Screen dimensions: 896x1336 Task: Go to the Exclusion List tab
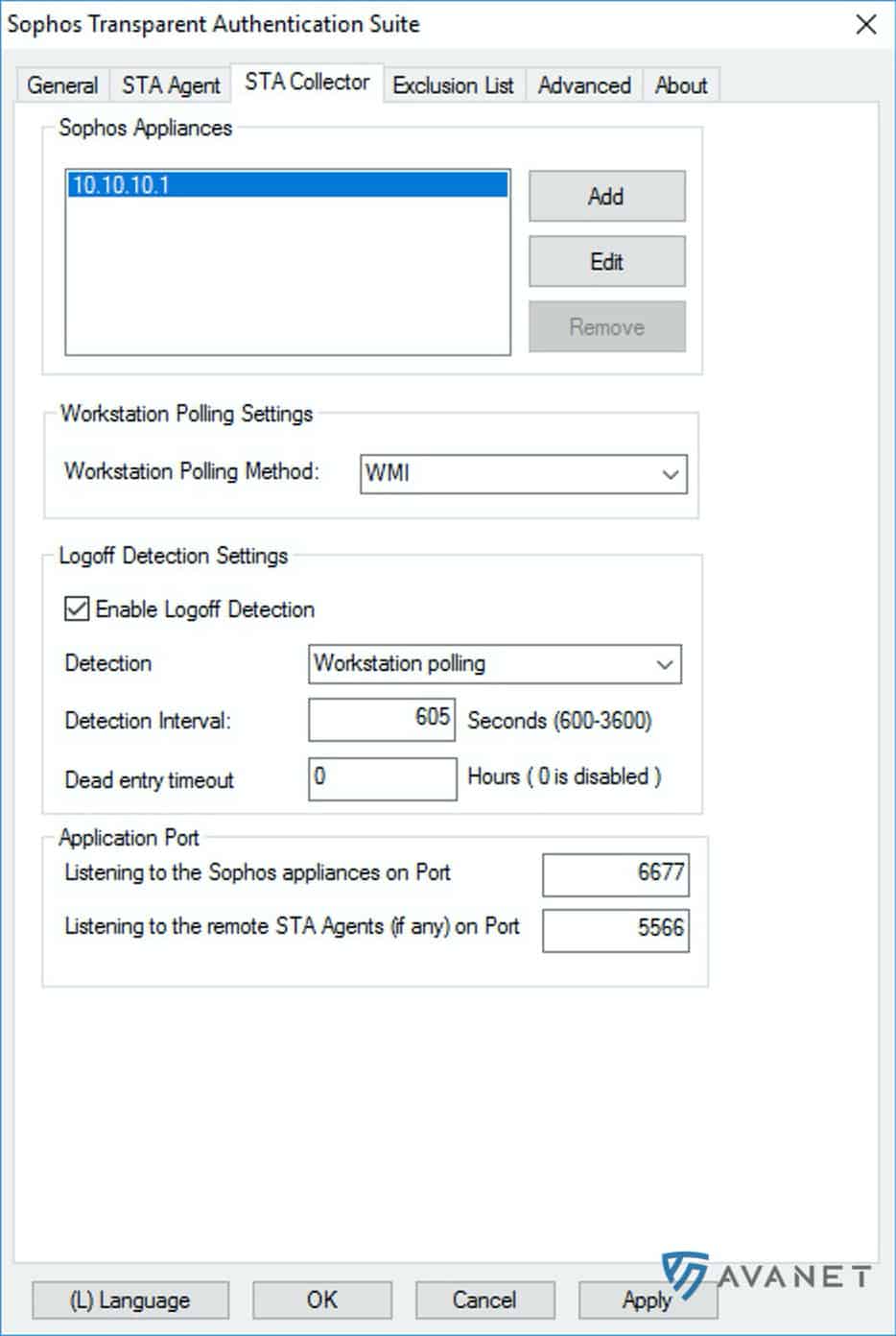point(454,85)
